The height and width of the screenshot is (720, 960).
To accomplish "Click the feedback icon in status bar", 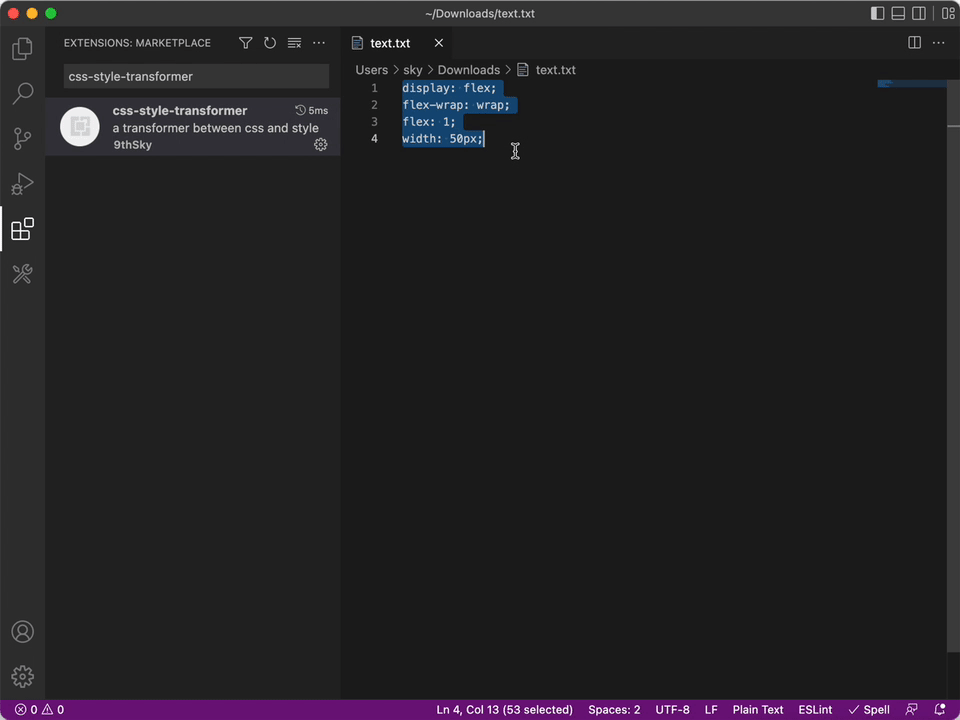I will (912, 710).
